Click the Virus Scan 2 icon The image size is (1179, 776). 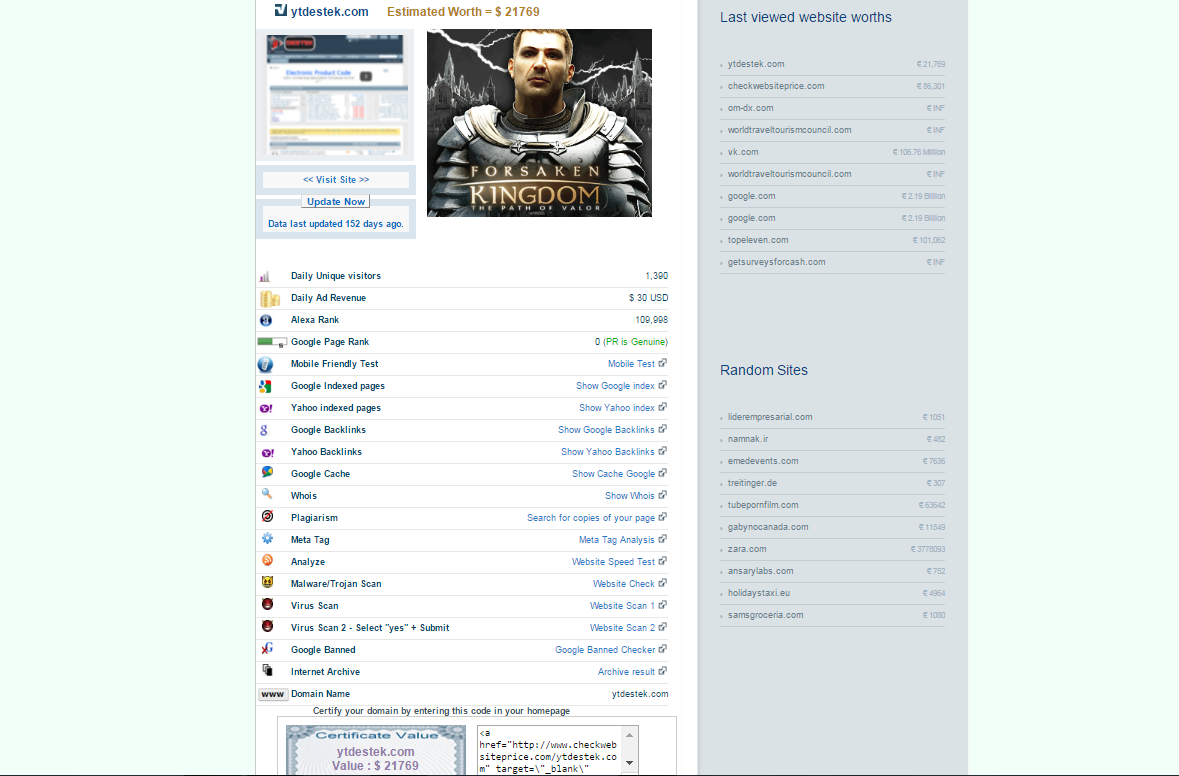267,626
